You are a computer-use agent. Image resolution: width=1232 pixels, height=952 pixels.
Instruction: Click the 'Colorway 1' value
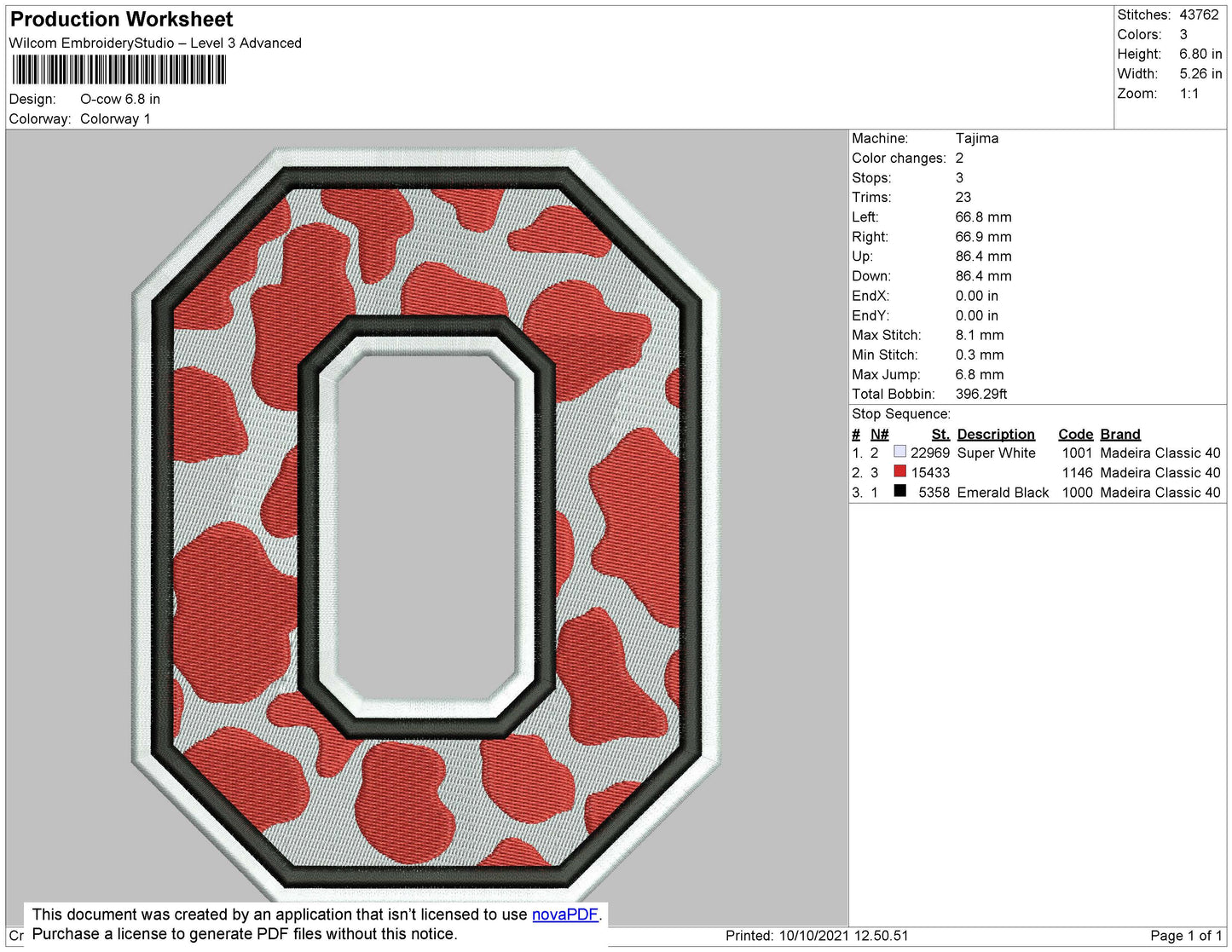pos(115,118)
